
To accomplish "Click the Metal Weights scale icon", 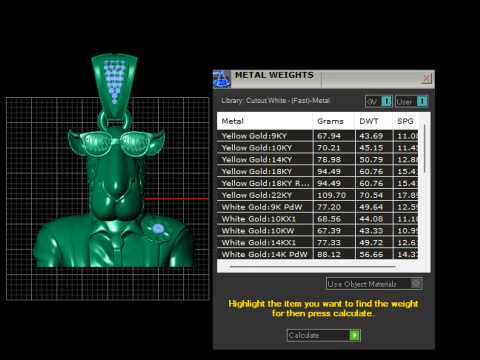I will click(222, 79).
